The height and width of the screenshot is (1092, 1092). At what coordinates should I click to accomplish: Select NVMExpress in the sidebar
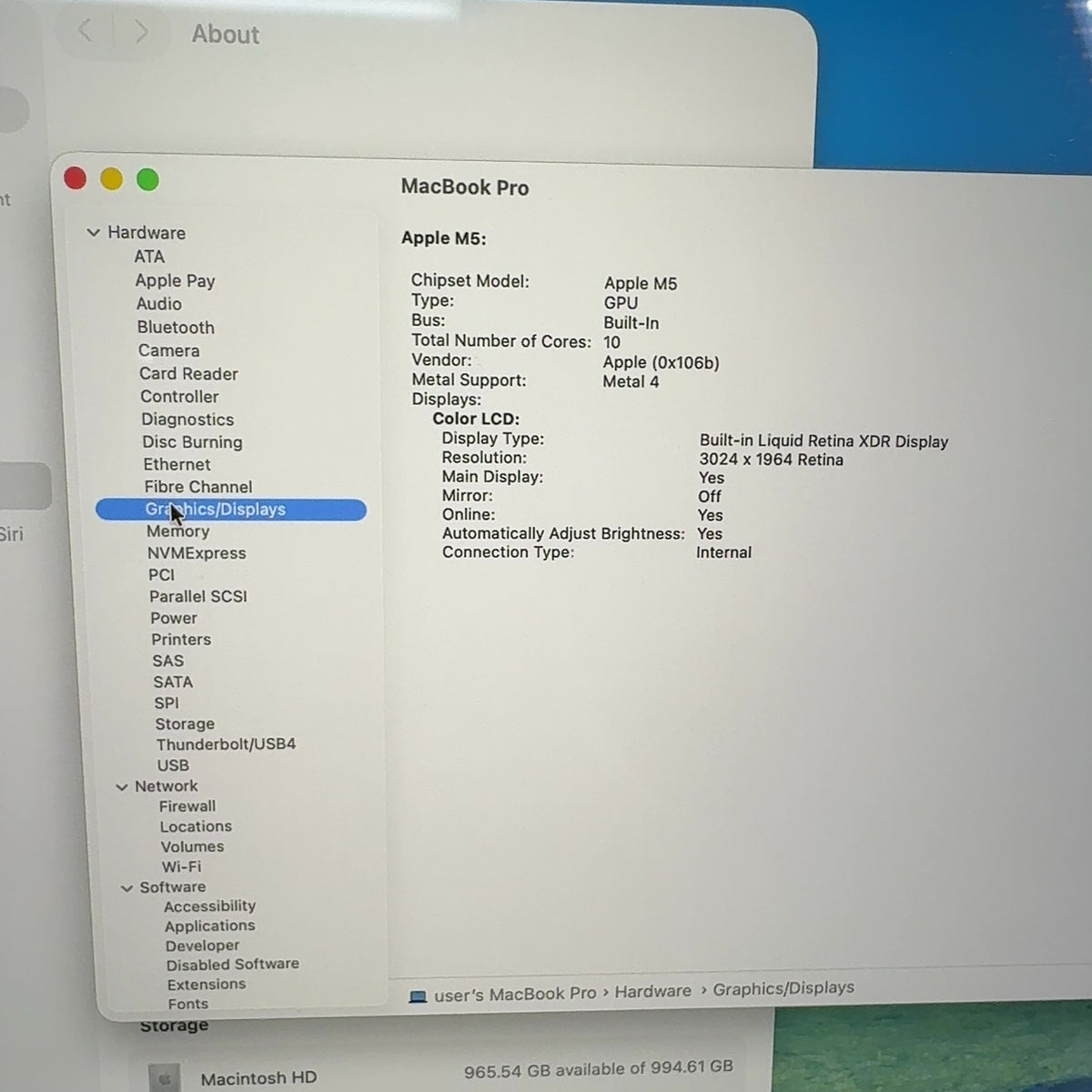pos(197,553)
